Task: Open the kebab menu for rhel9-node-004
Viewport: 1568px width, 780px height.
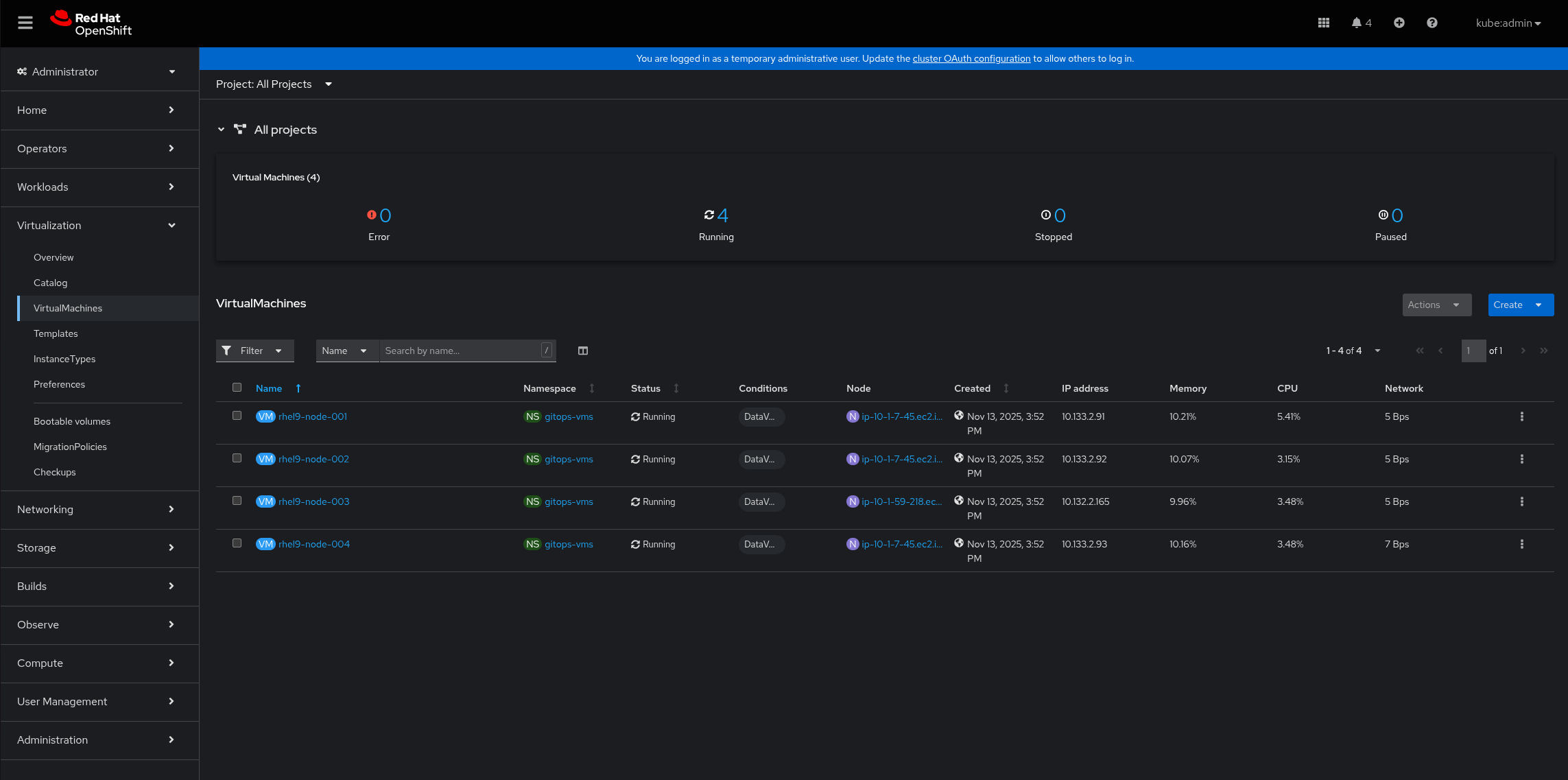Action: (x=1522, y=543)
